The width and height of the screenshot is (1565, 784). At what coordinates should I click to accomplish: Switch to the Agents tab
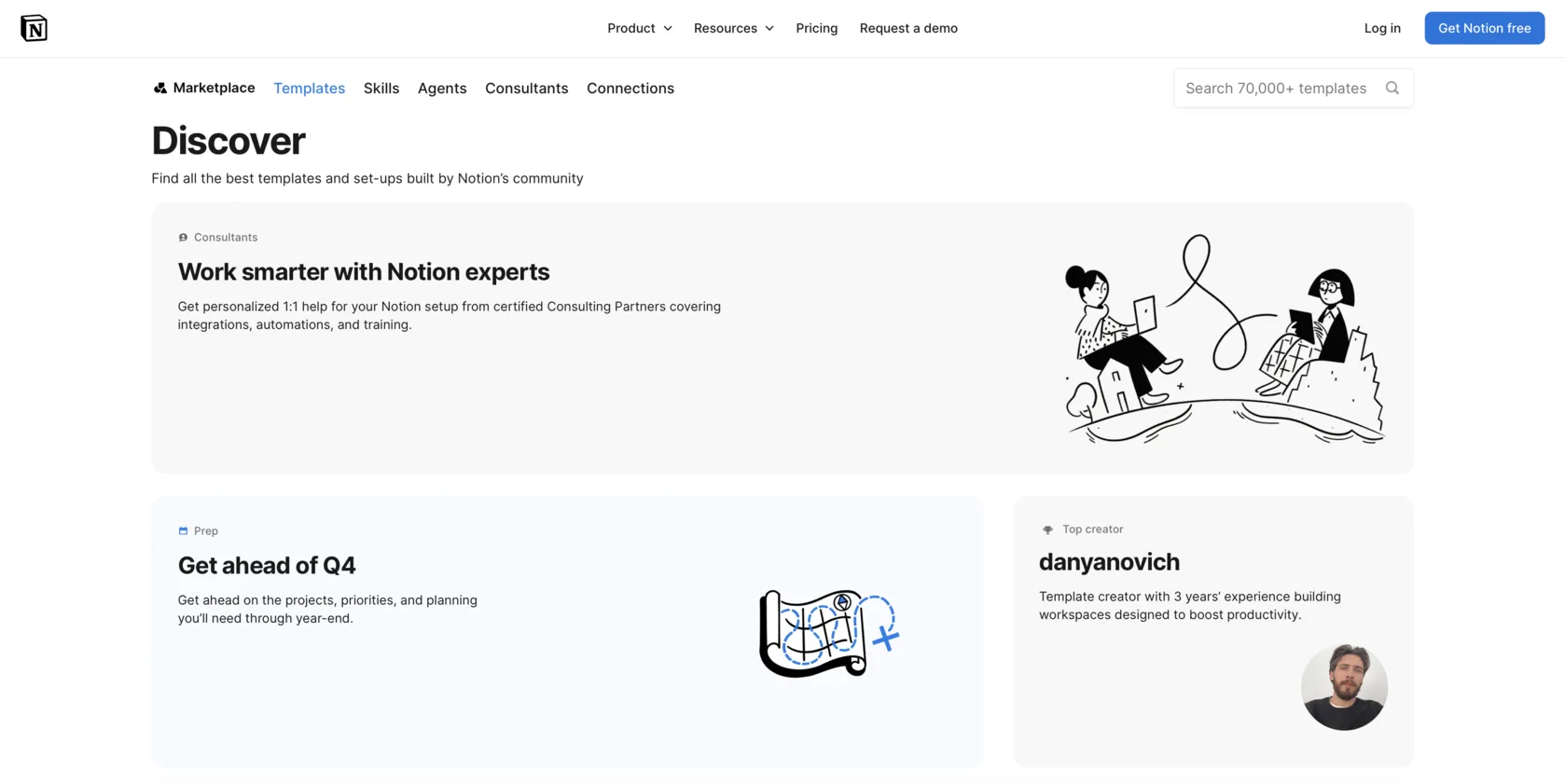[442, 89]
